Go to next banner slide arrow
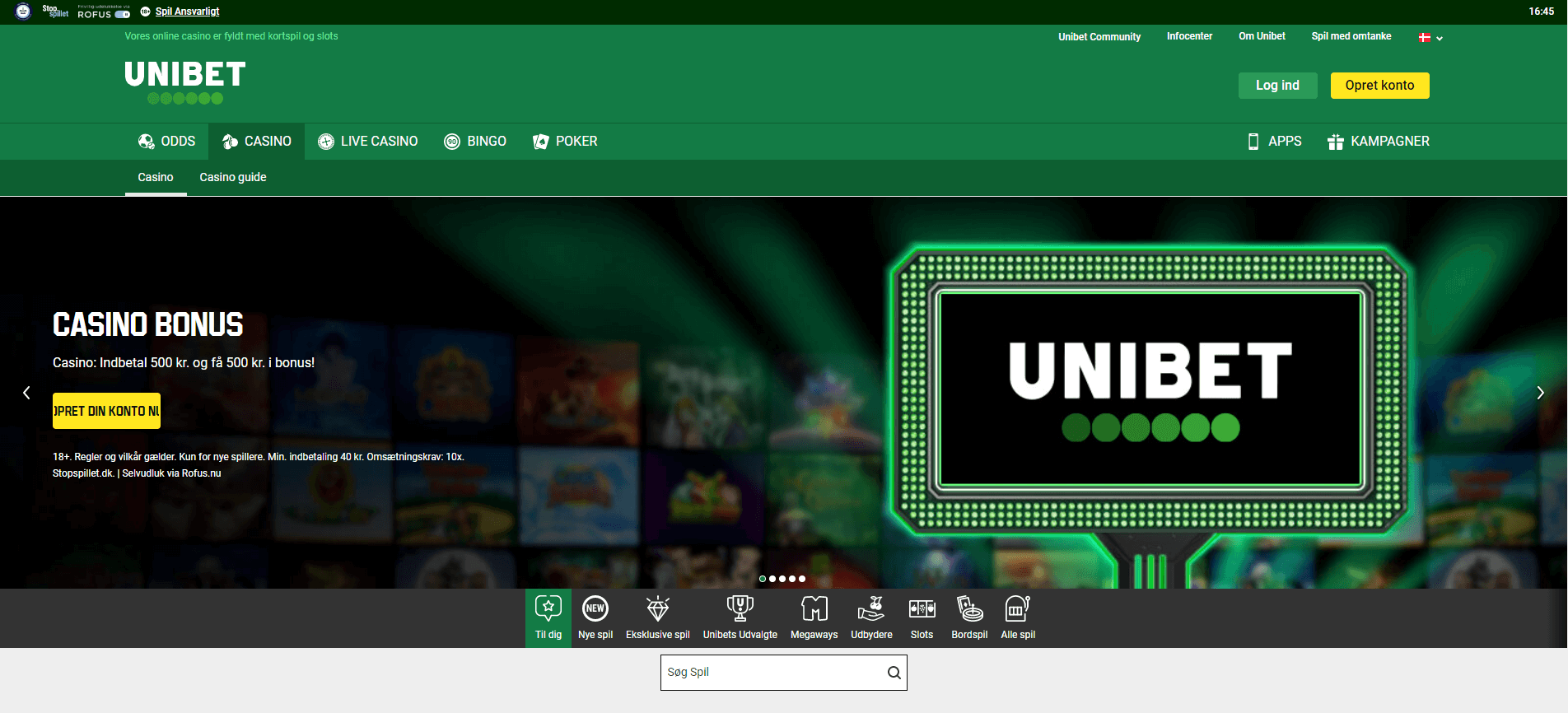1568x713 pixels. click(1540, 393)
